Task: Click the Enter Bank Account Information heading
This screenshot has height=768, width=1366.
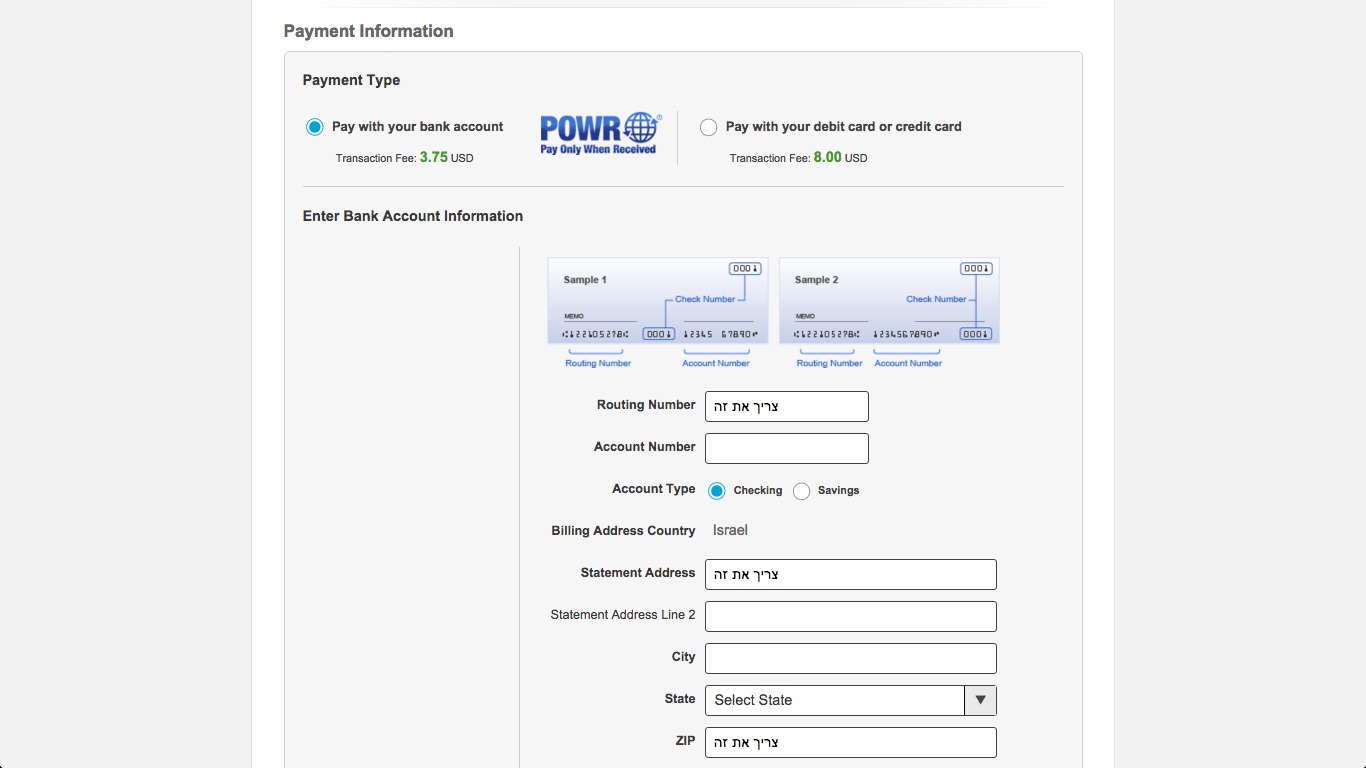Action: [413, 216]
